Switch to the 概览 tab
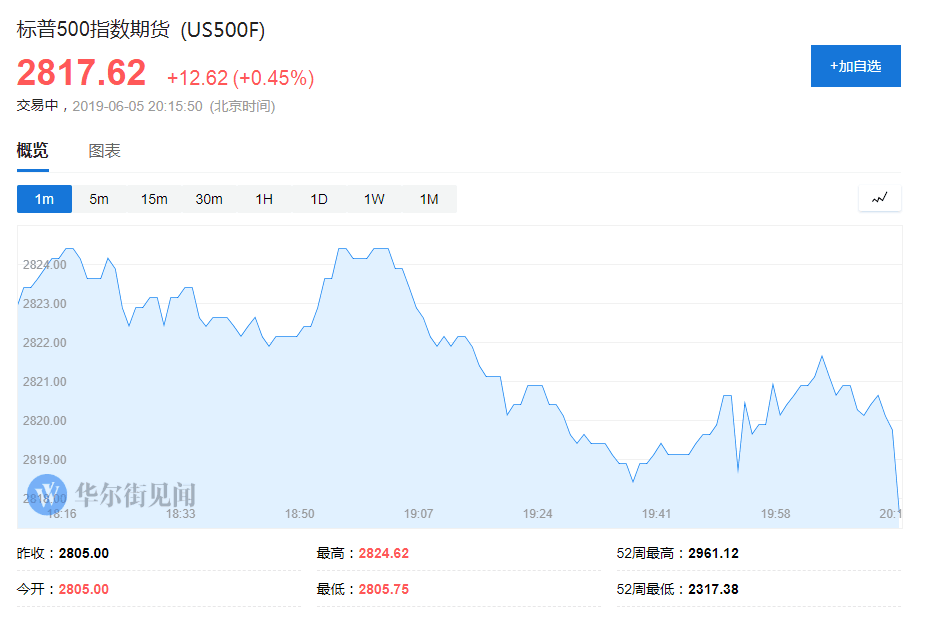The width and height of the screenshot is (928, 620). tap(32, 151)
